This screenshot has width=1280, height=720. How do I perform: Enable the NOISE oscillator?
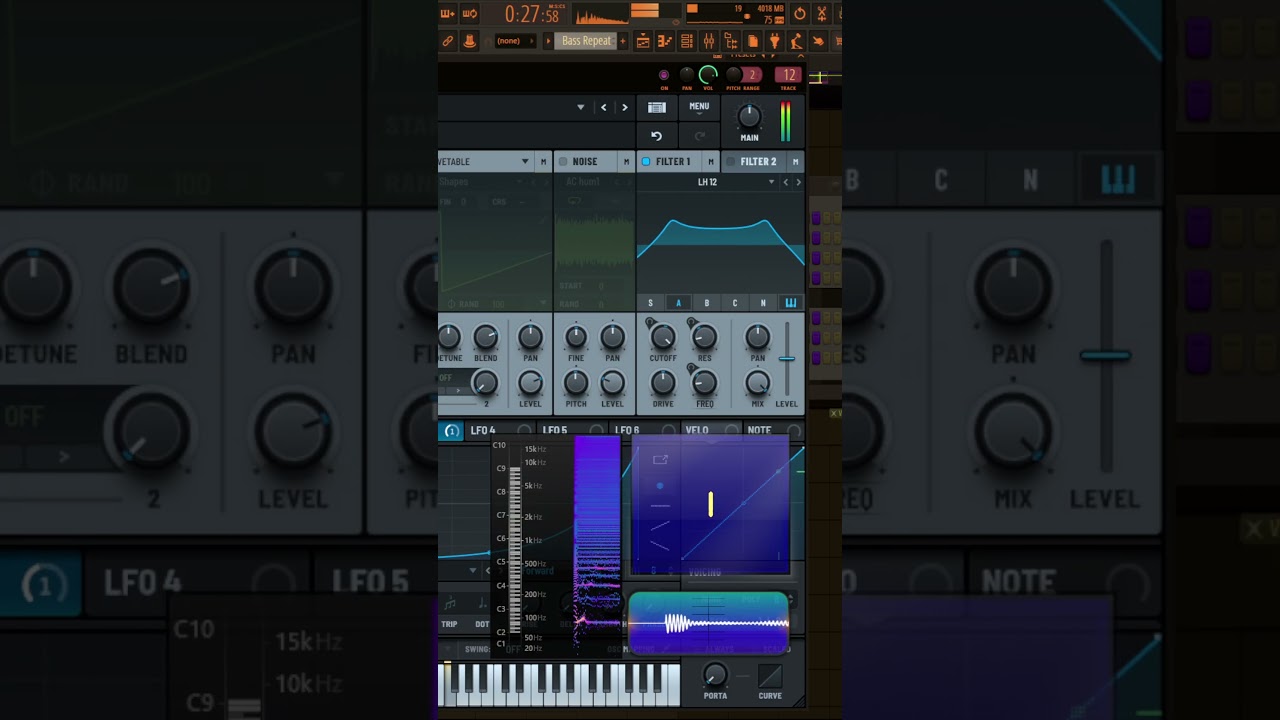pos(563,162)
